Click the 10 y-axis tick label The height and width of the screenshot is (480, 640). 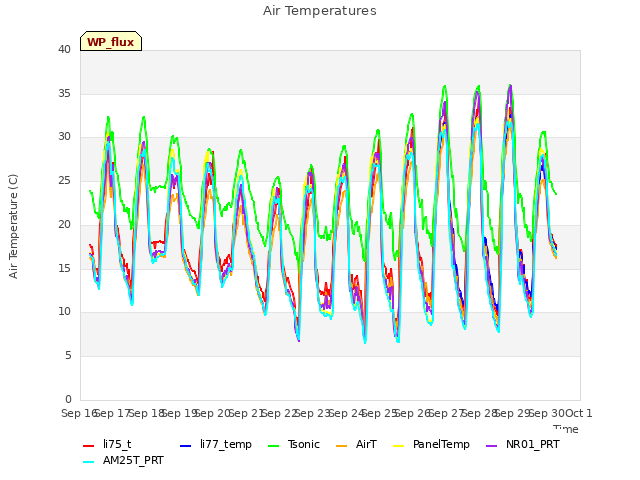point(64,312)
